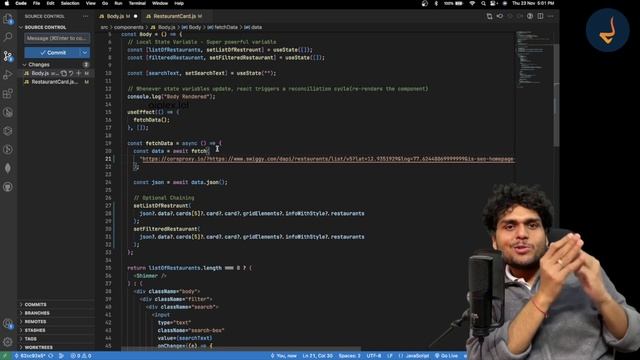Image resolution: width=640 pixels, height=360 pixels.
Task: Open the View menu
Action: pyautogui.click(x=91, y=3)
